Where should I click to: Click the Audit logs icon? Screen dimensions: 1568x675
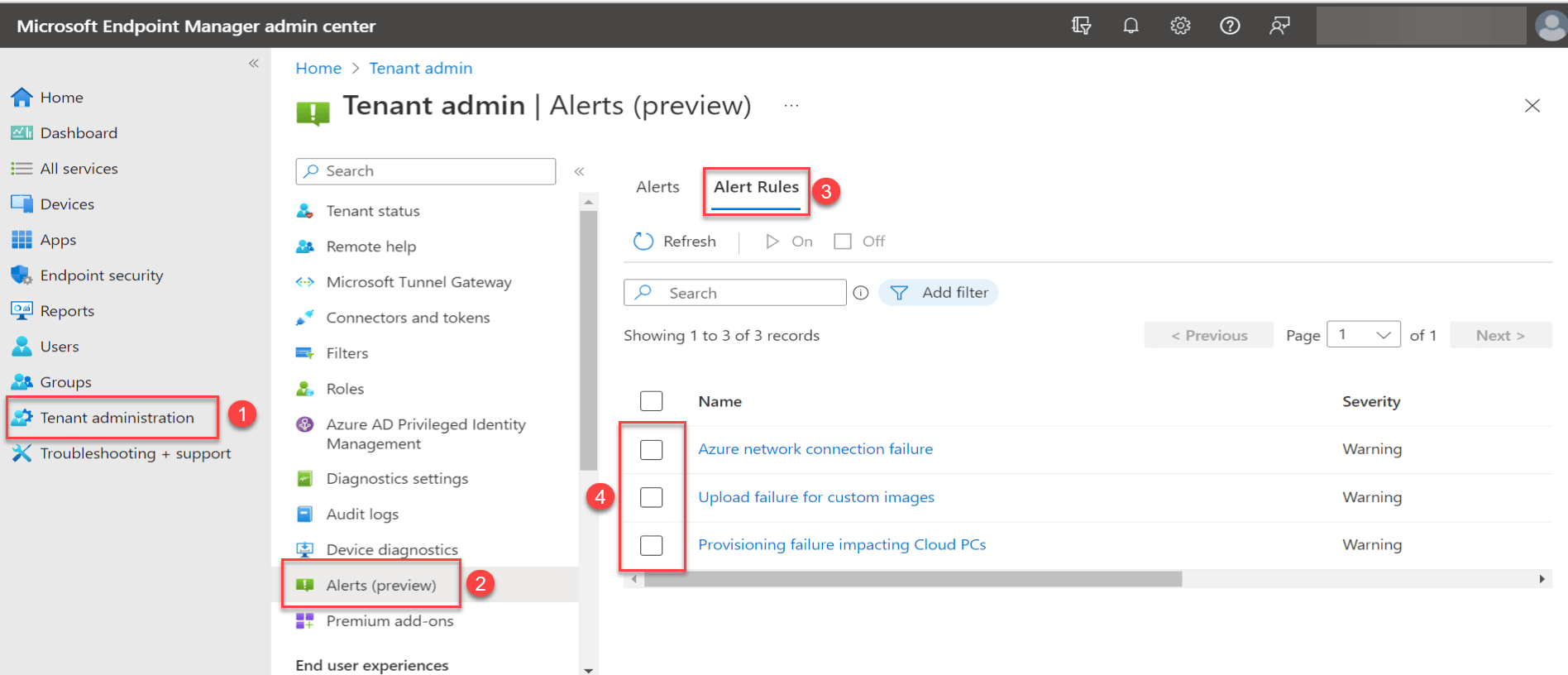point(304,515)
